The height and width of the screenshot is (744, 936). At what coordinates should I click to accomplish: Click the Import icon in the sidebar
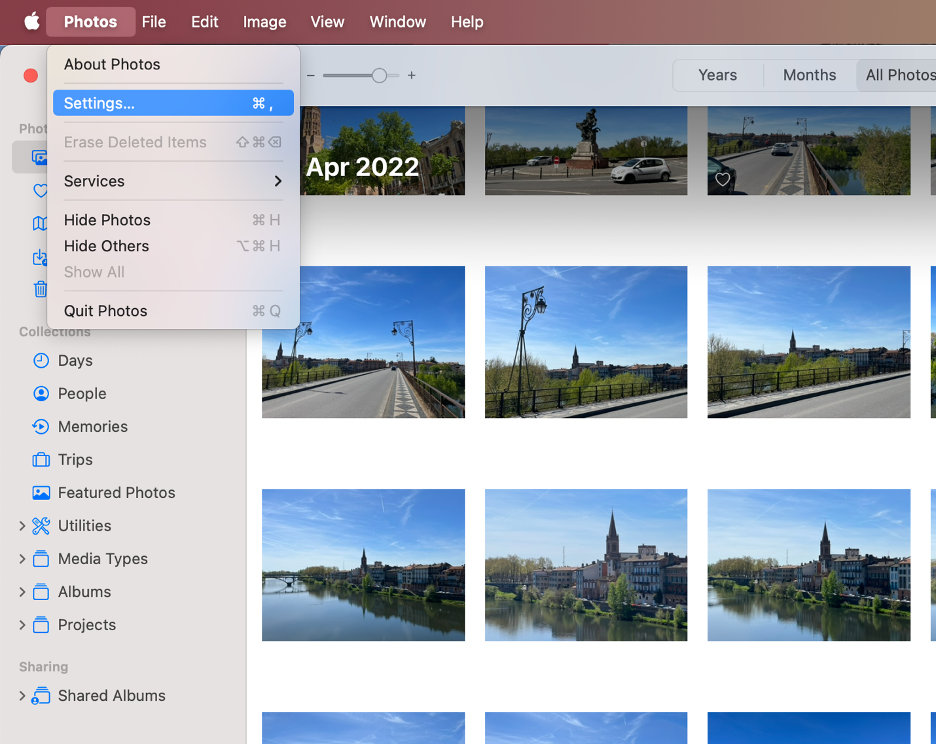40,256
